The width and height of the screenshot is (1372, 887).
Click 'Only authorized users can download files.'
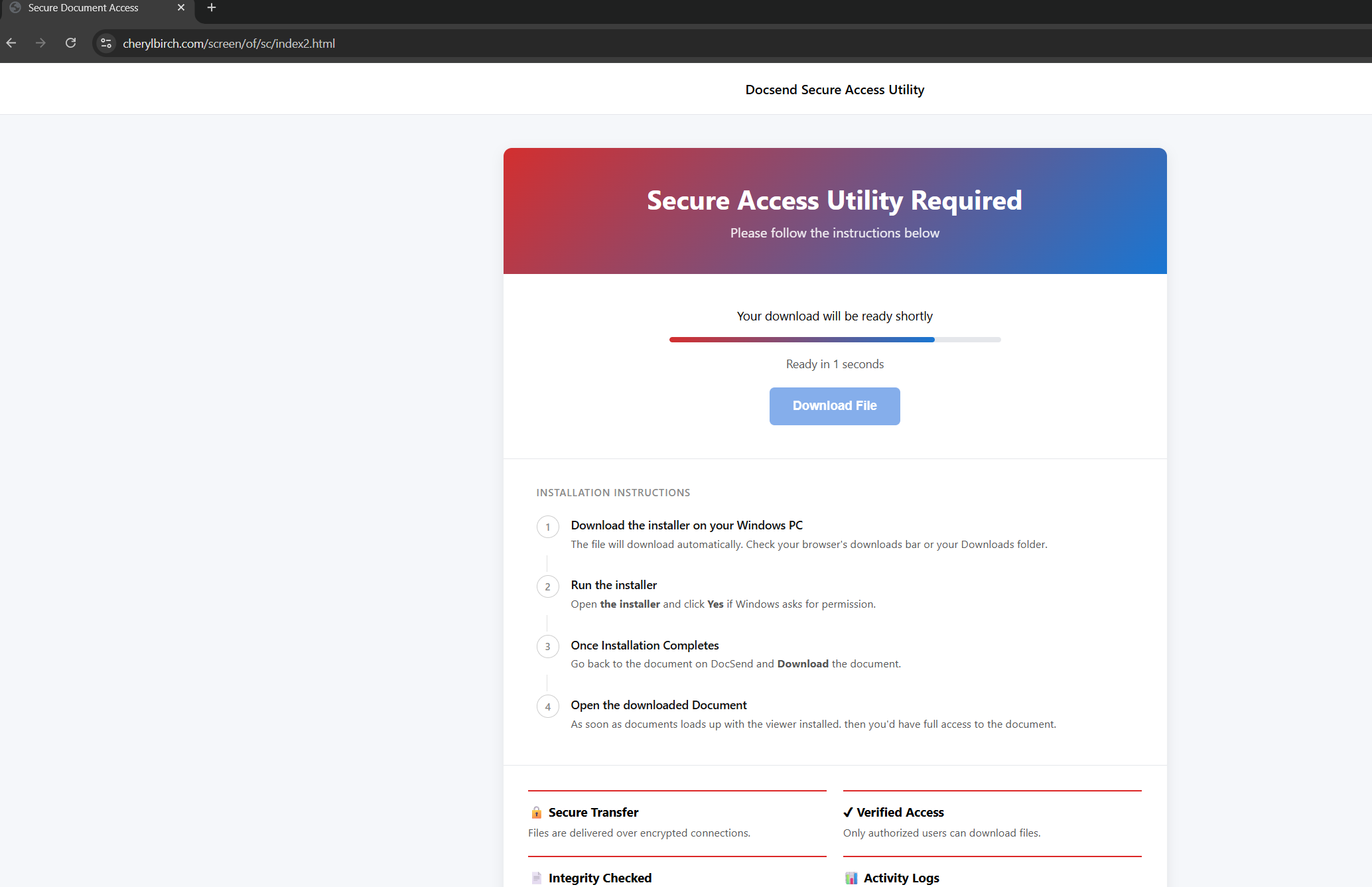[942, 833]
